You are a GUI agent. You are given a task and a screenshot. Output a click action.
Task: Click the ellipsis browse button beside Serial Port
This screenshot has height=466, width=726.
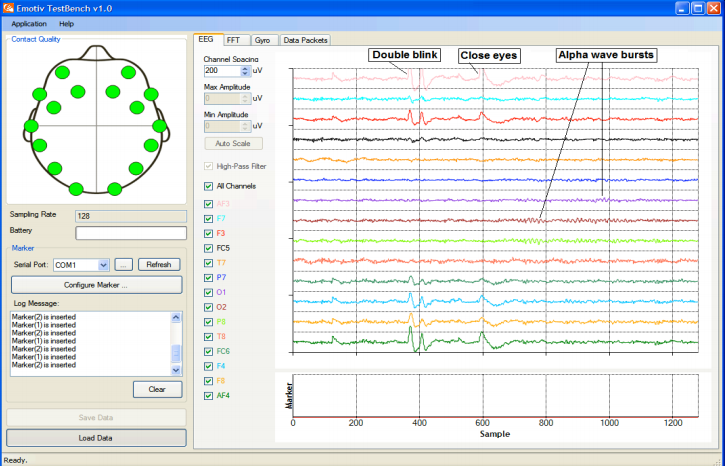coord(123,265)
